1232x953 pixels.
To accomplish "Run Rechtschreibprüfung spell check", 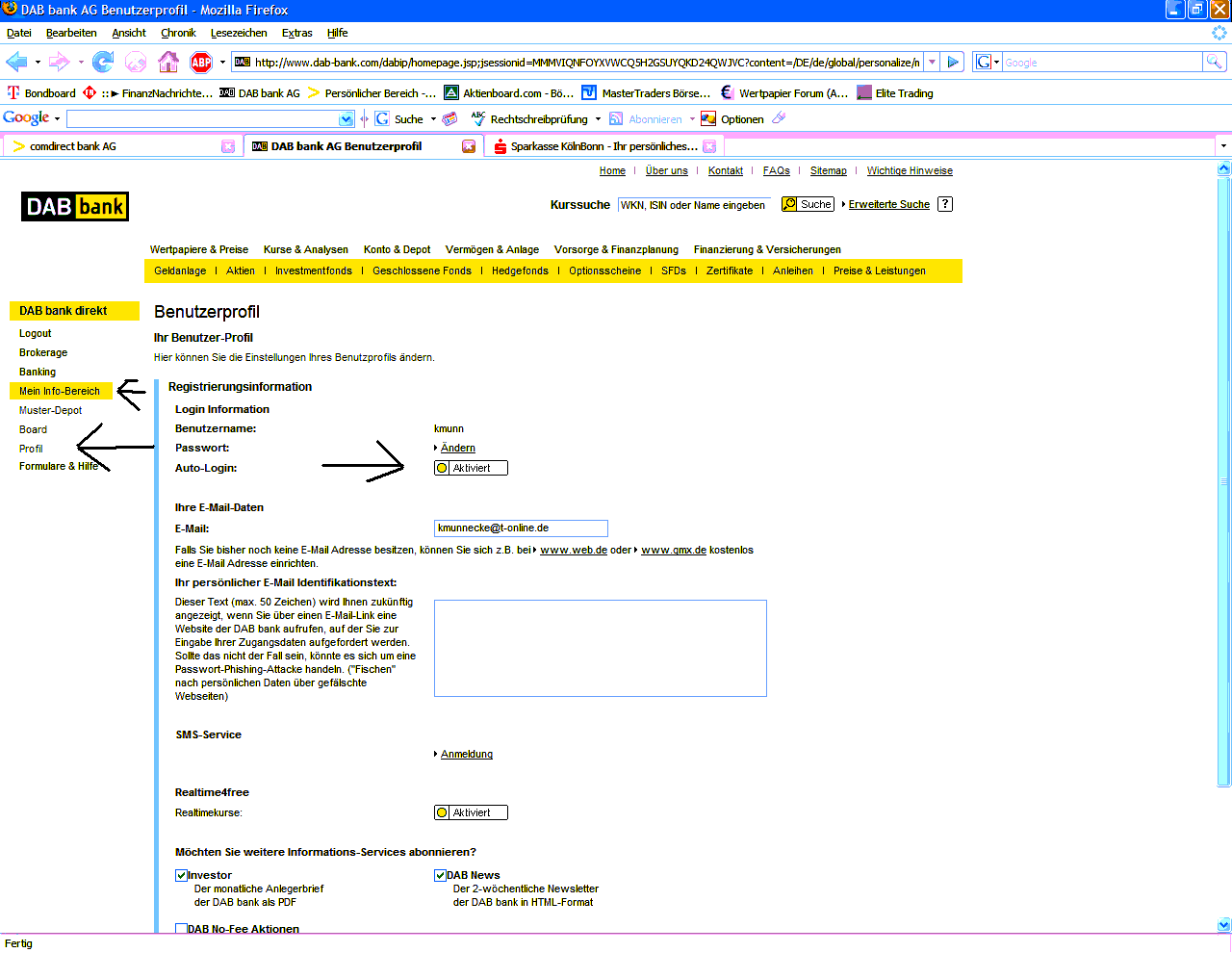I will (528, 119).
